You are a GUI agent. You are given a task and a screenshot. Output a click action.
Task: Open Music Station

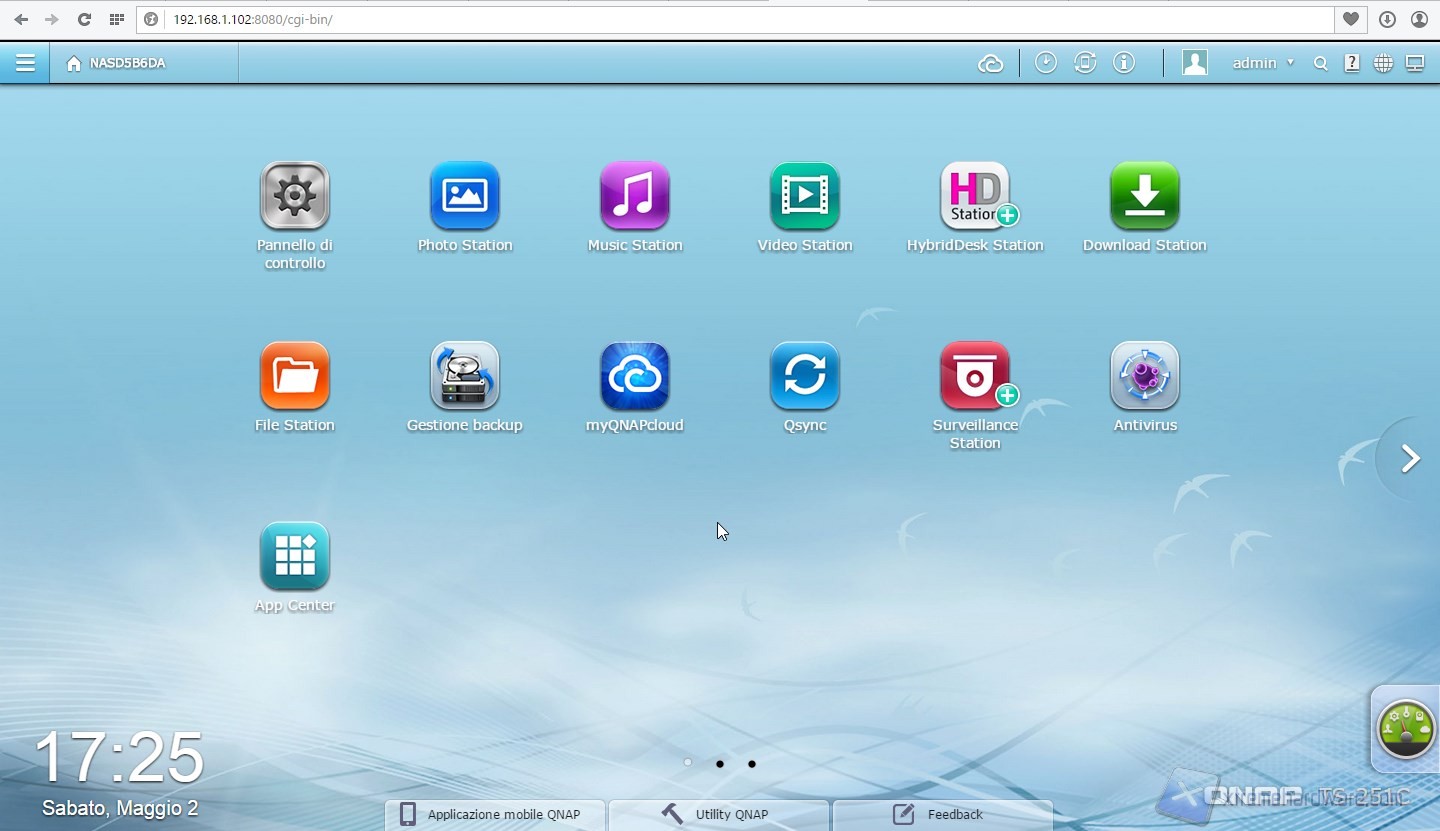(635, 197)
